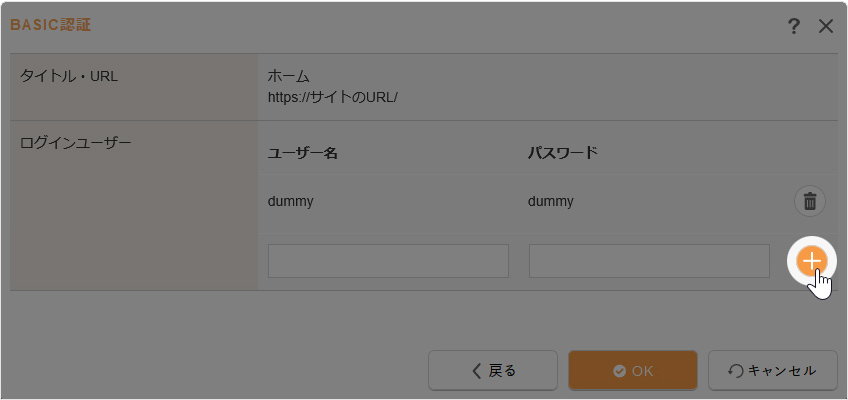Click the checkmark icon inside OK button
This screenshot has height=400, width=848.
(619, 371)
